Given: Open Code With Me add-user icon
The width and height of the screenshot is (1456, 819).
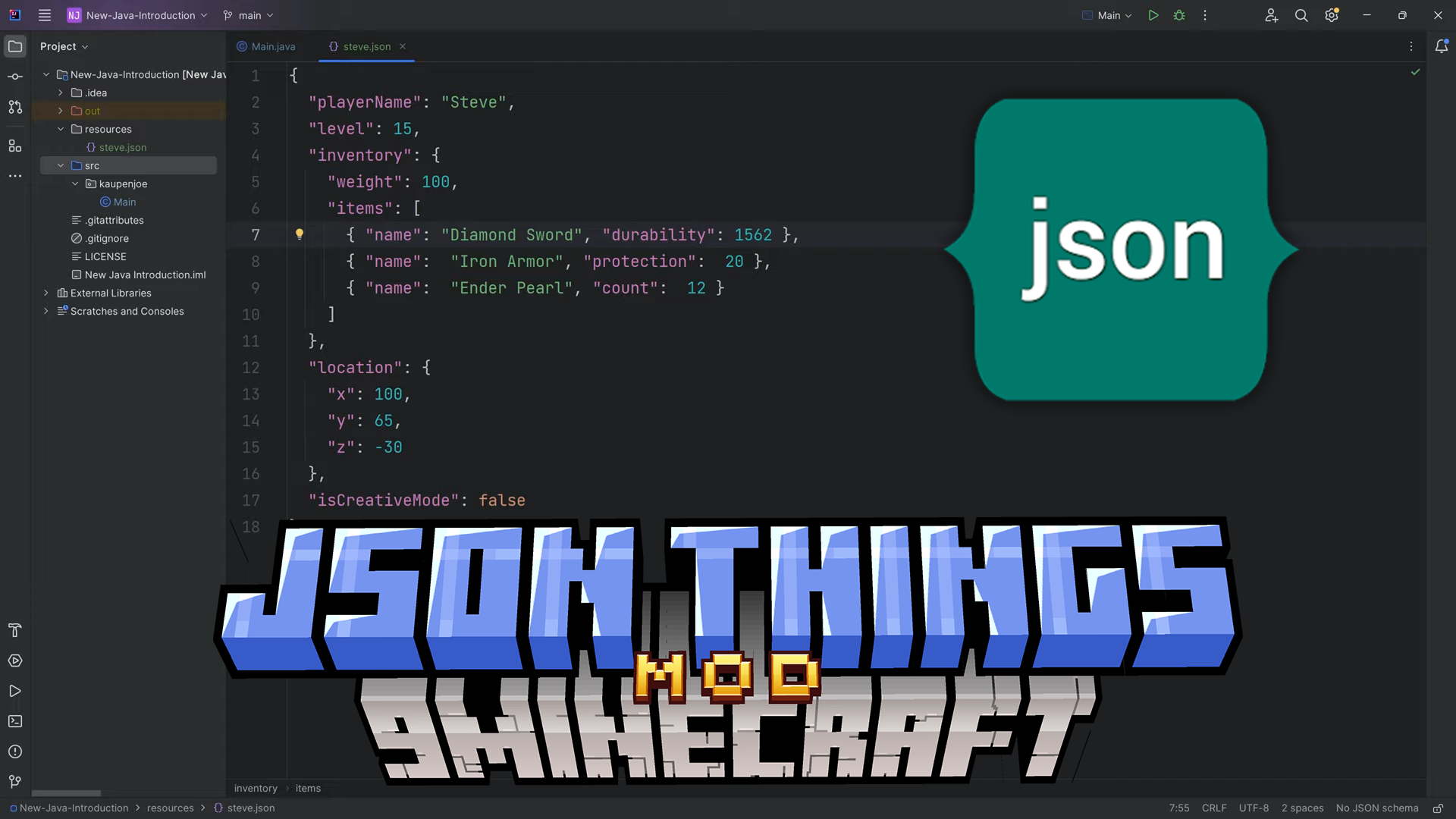Looking at the screenshot, I should pyautogui.click(x=1272, y=15).
